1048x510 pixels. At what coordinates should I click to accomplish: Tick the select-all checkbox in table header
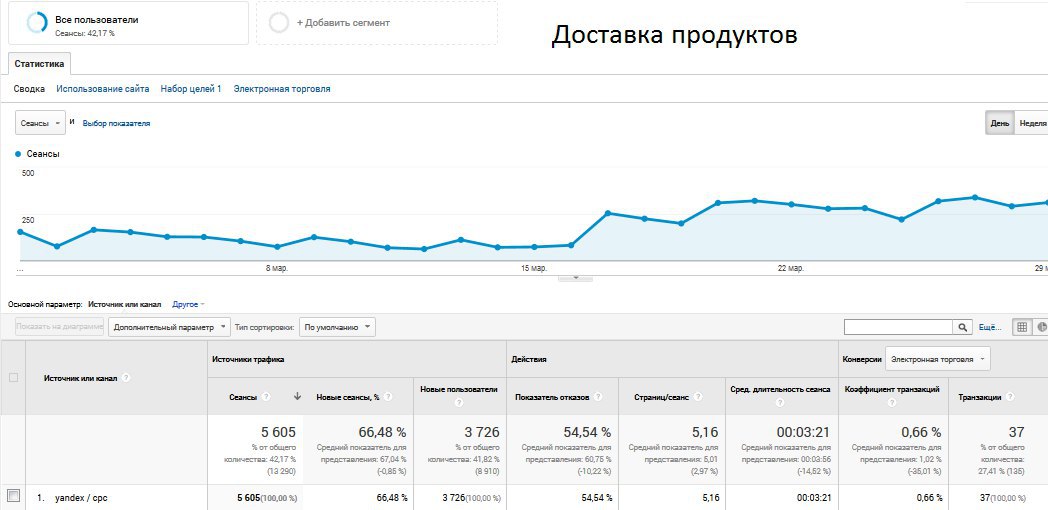tap(13, 378)
